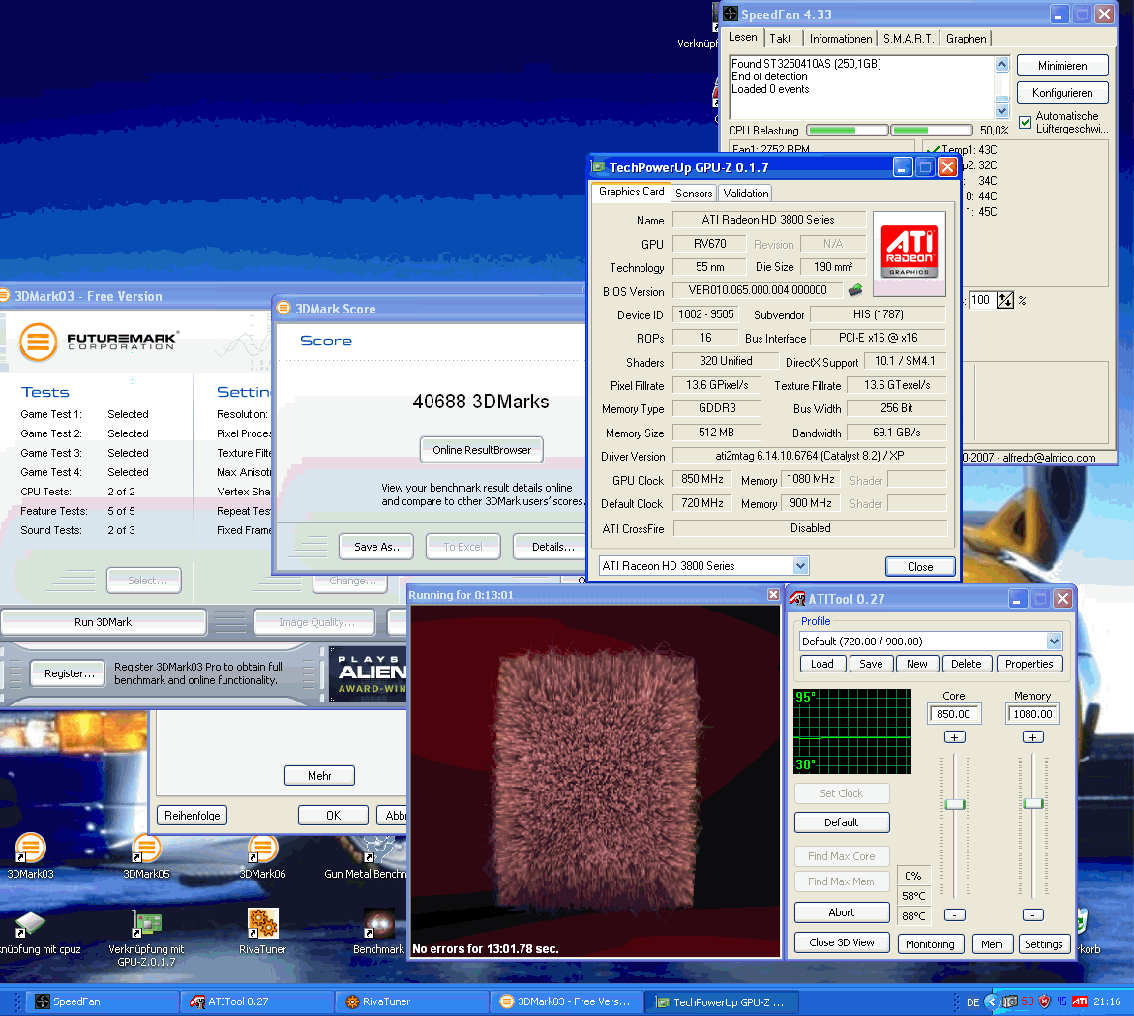The height and width of the screenshot is (1016, 1134).
Task: Expand the ATITool Profile dropdown
Action: (1054, 641)
